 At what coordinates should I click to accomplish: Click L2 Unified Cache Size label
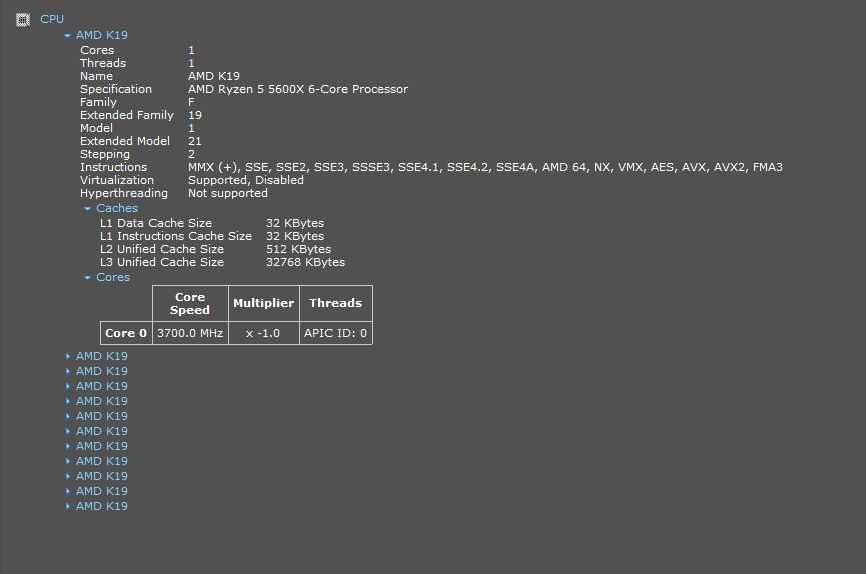pyautogui.click(x=162, y=249)
